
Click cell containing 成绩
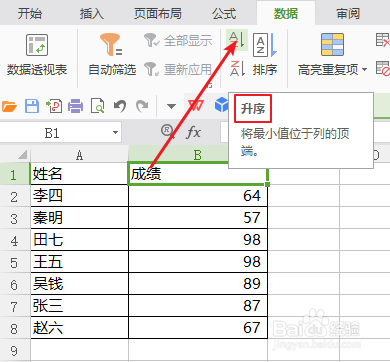pyautogui.click(x=198, y=174)
